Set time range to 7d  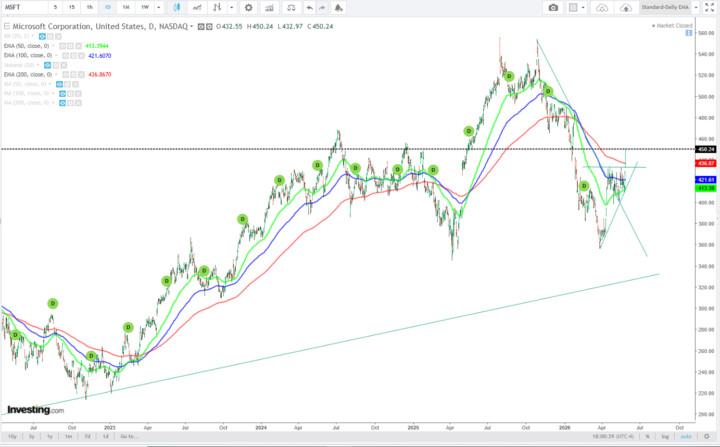tap(87, 436)
